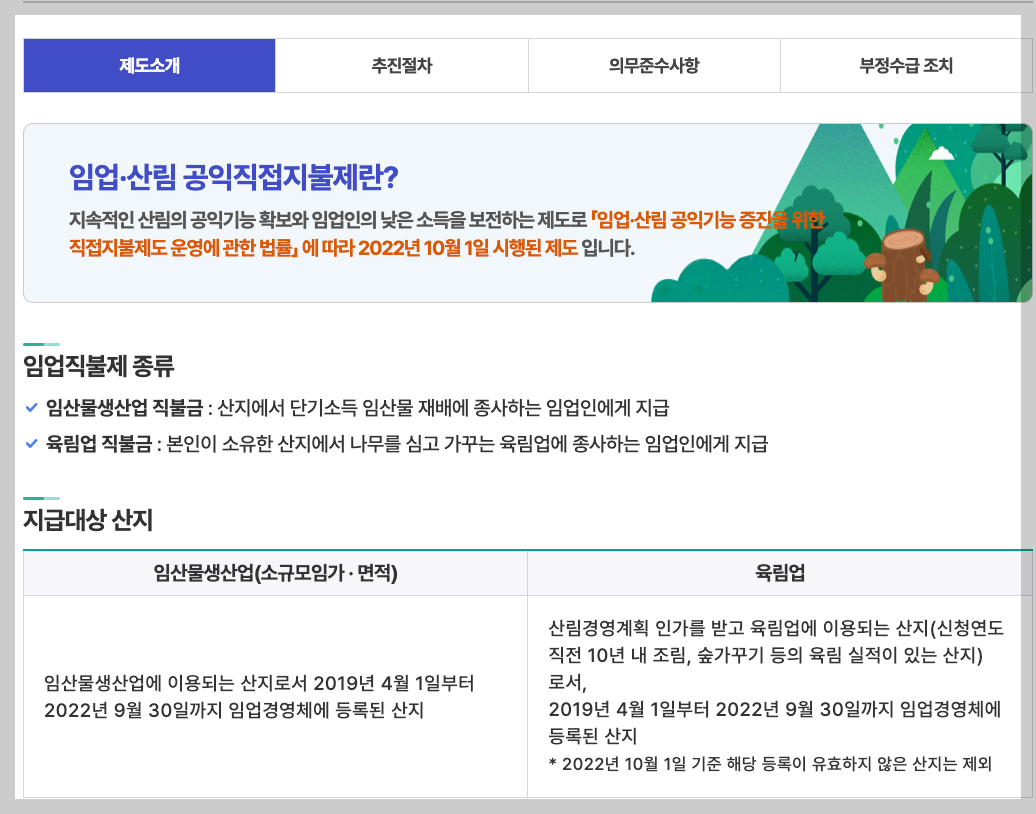Switch to the 추진절차 tab

[x=401, y=64]
